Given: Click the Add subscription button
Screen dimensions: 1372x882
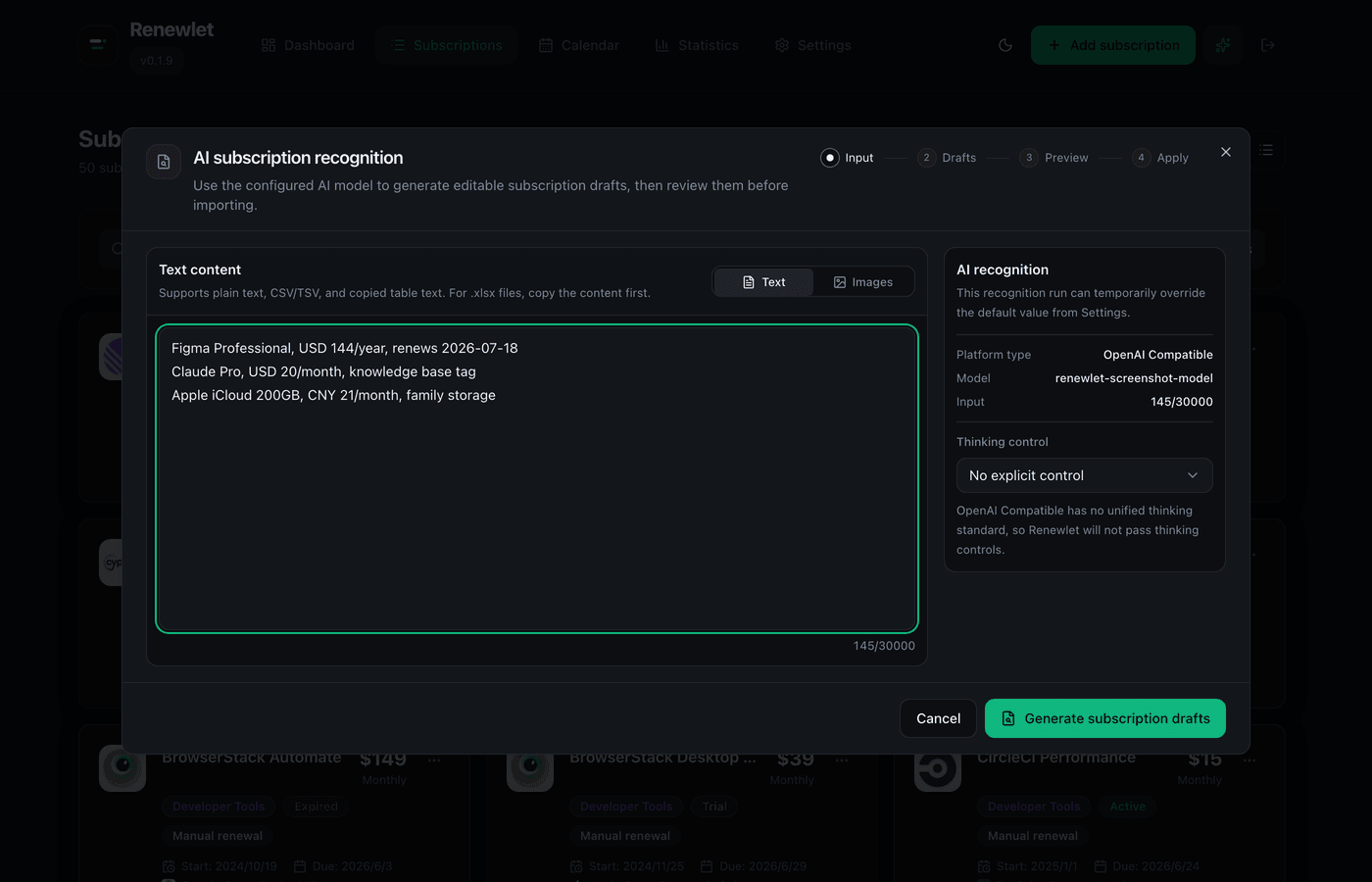Looking at the screenshot, I should pyautogui.click(x=1113, y=45).
